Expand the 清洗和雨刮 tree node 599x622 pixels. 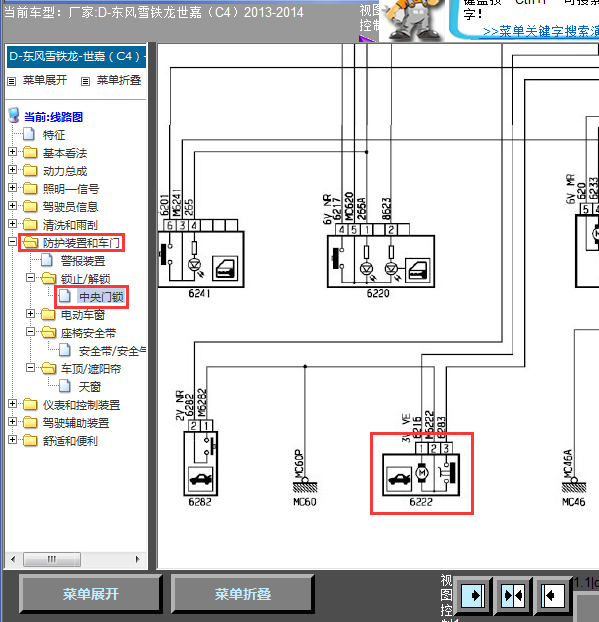pyautogui.click(x=12, y=224)
